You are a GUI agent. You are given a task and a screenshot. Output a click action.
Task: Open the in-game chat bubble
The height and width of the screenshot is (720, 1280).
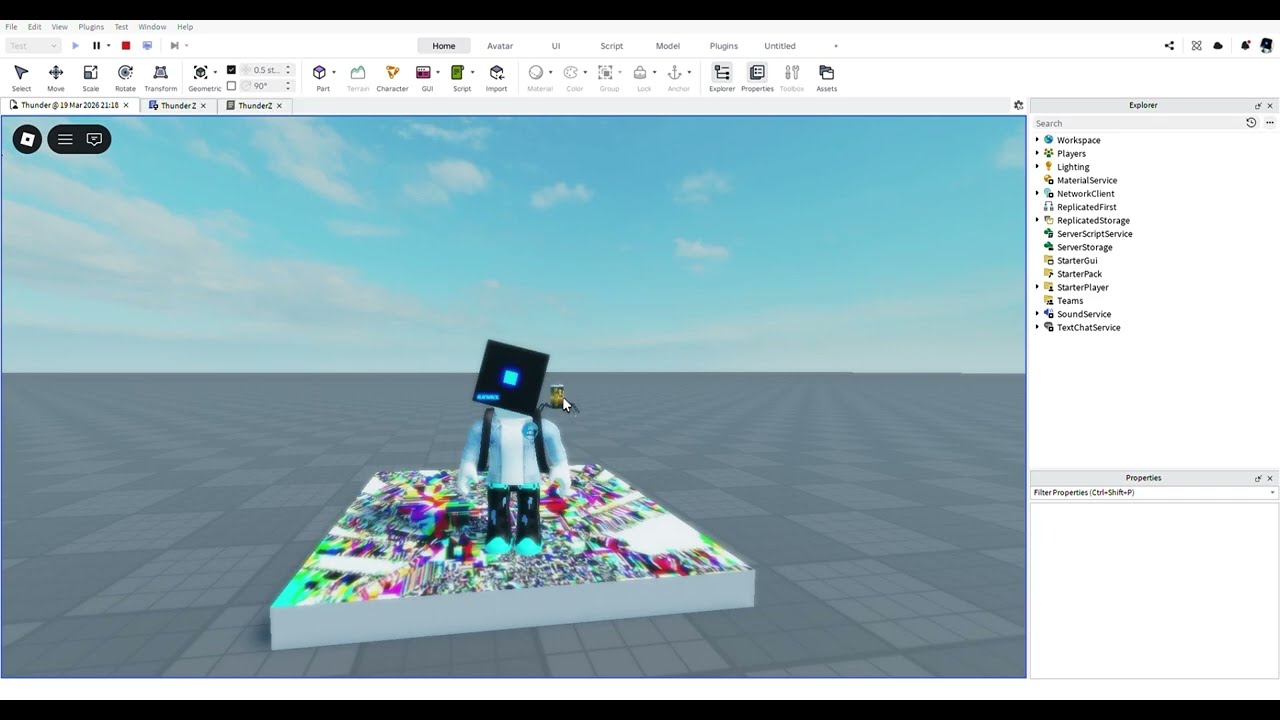[94, 140]
